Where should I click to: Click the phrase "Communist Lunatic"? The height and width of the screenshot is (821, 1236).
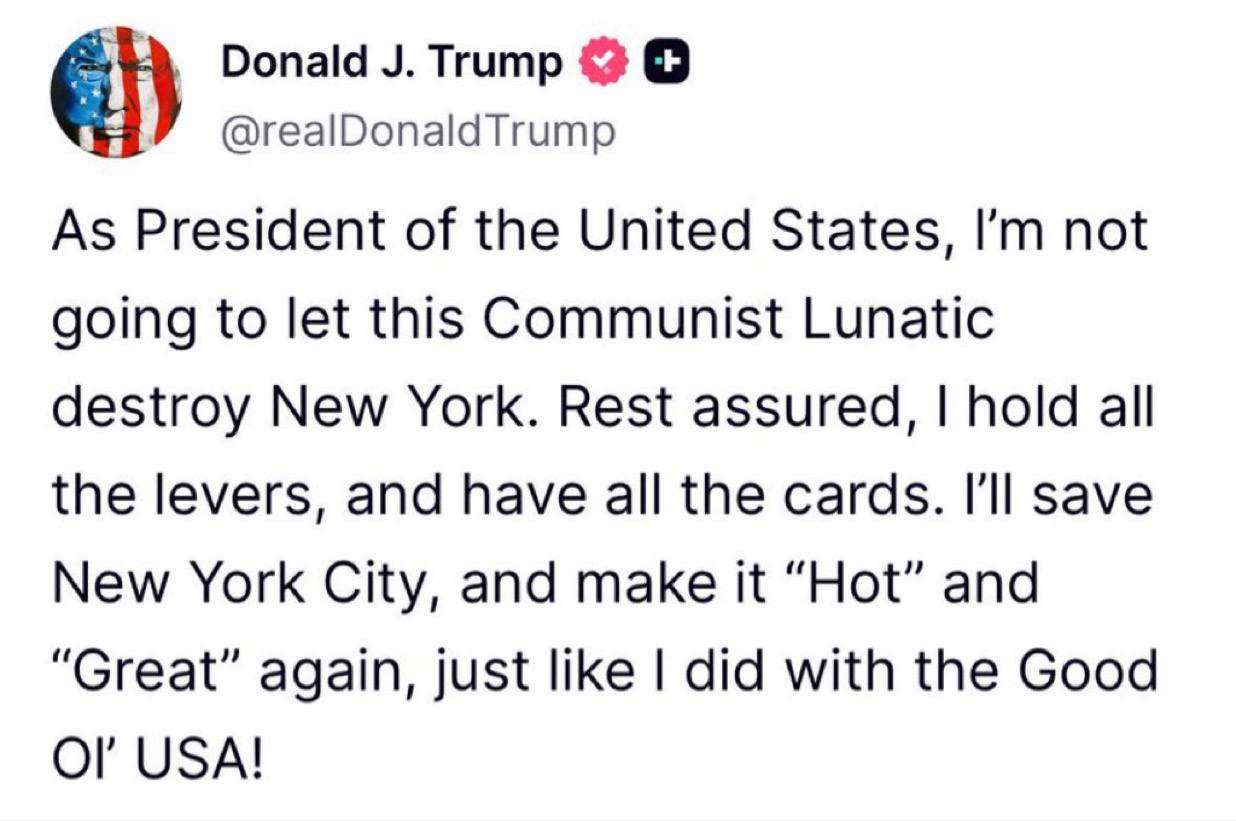pos(742,320)
